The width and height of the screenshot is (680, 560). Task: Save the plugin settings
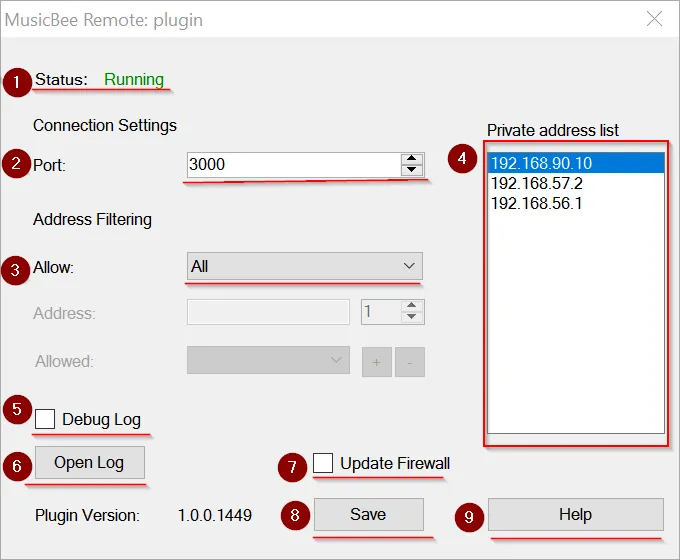click(x=369, y=514)
